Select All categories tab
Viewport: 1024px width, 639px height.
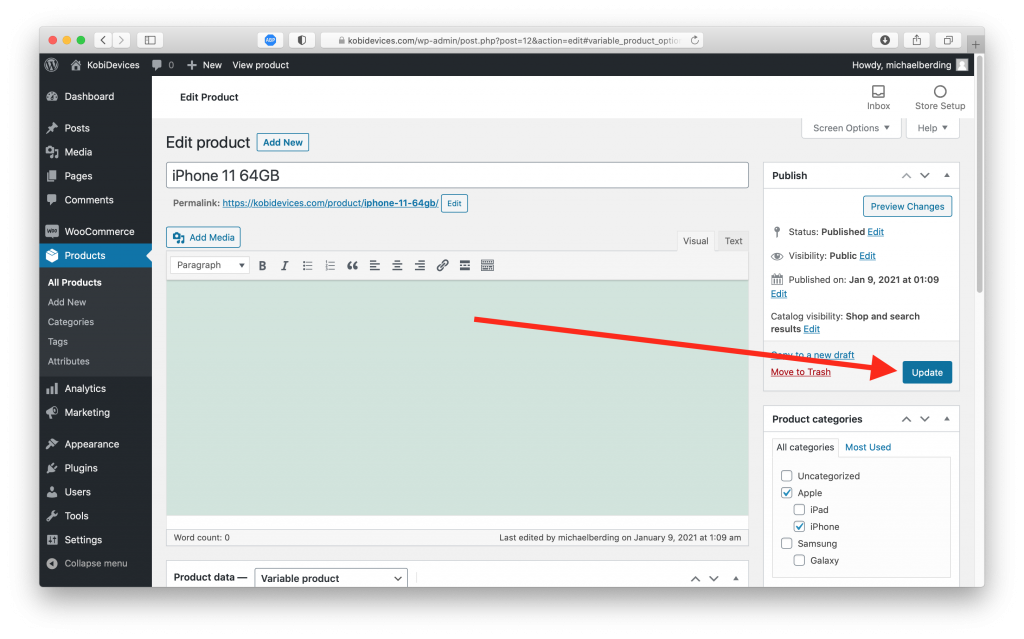coord(805,447)
